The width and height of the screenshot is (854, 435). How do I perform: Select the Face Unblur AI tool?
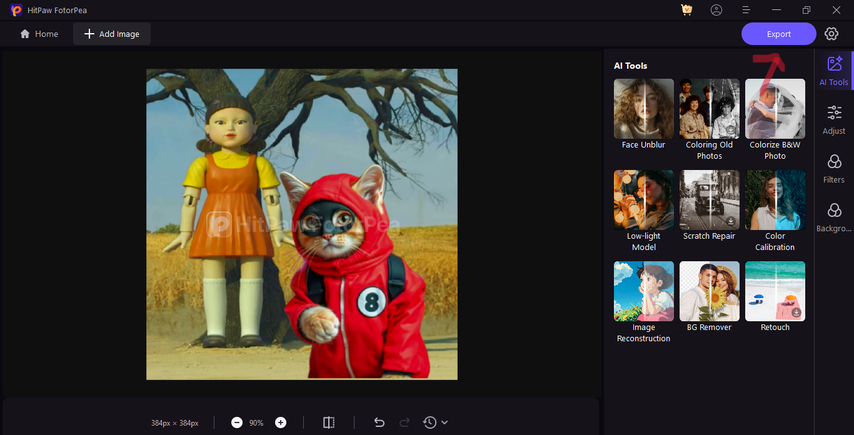(643, 108)
